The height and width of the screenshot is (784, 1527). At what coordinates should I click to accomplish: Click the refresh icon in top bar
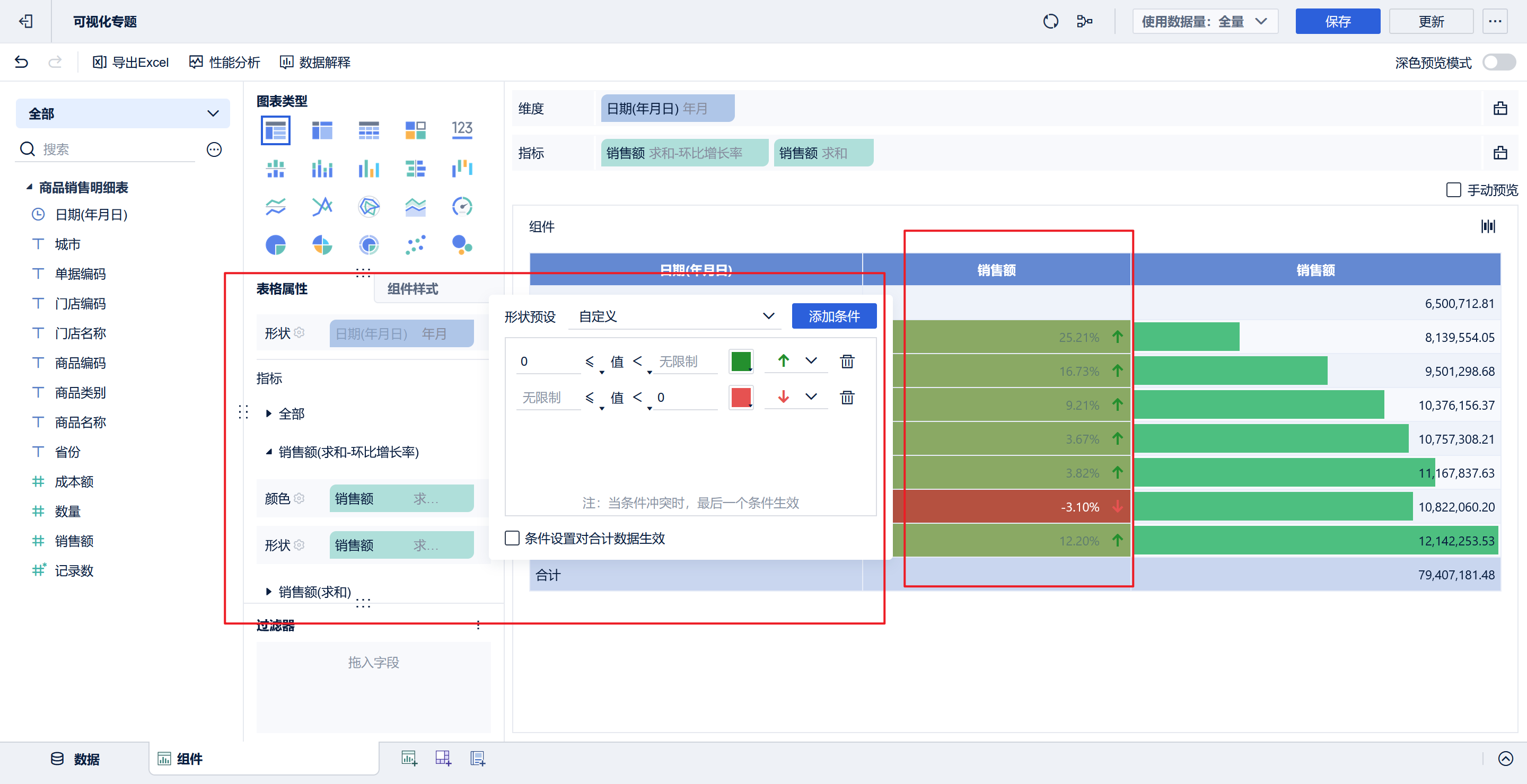pyautogui.click(x=1050, y=21)
